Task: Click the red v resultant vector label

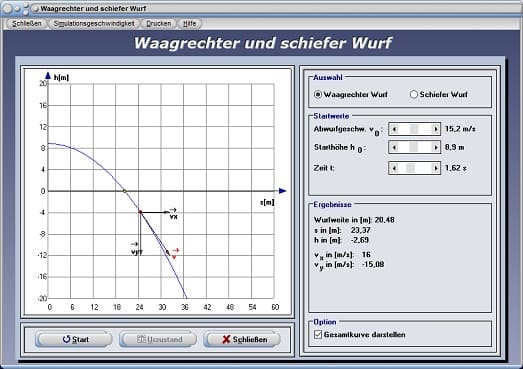Action: click(x=175, y=254)
